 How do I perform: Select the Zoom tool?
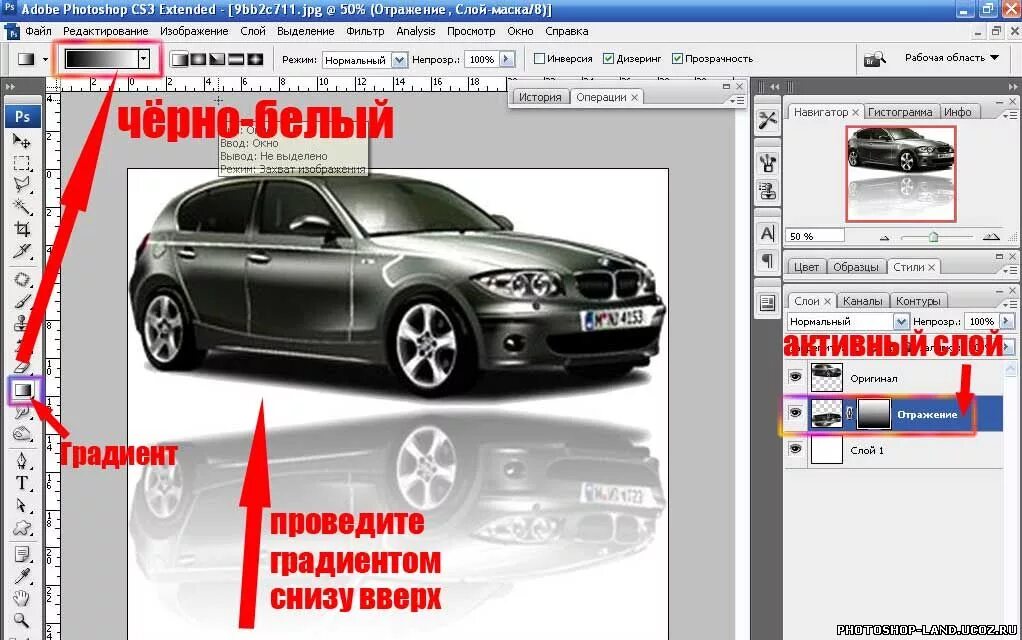click(x=22, y=620)
